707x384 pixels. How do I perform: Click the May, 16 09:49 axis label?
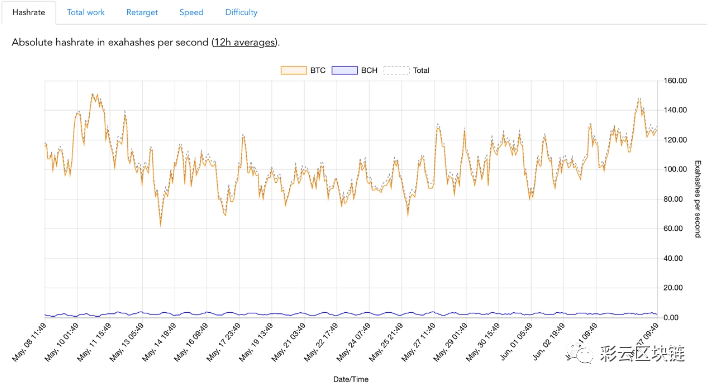coord(191,343)
